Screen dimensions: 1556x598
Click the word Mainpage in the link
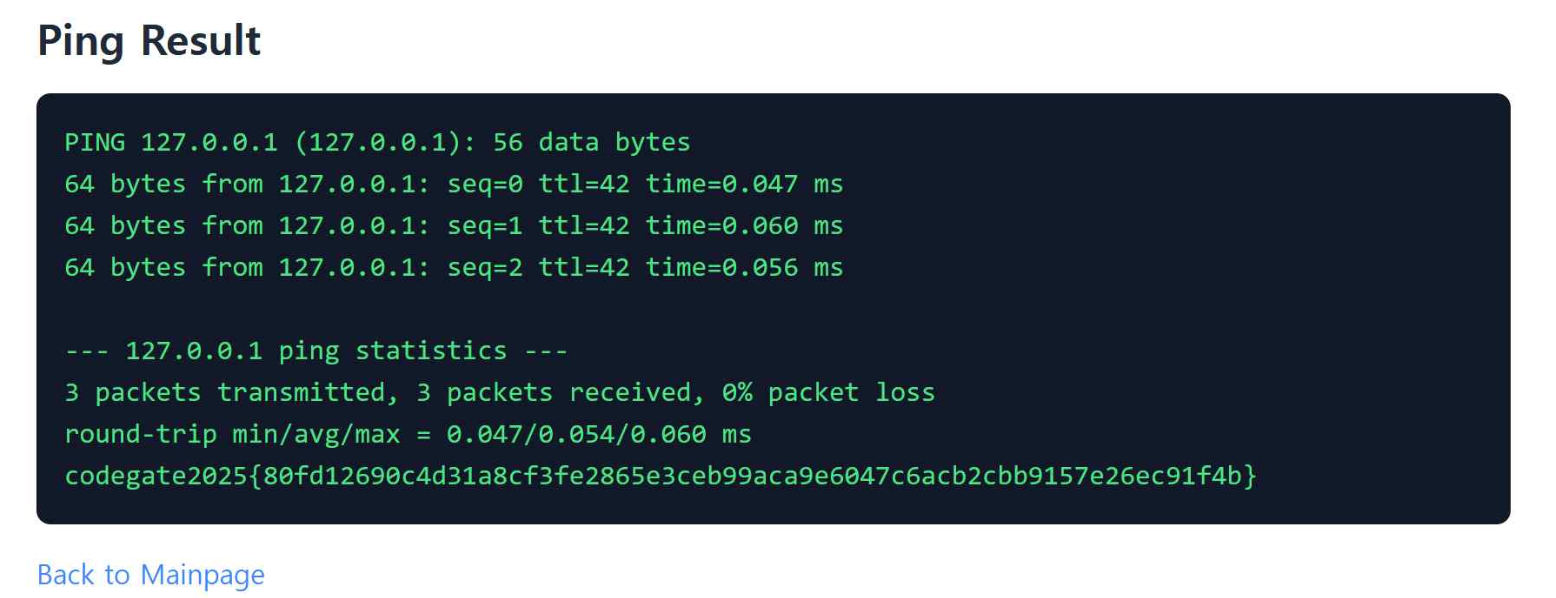[202, 574]
